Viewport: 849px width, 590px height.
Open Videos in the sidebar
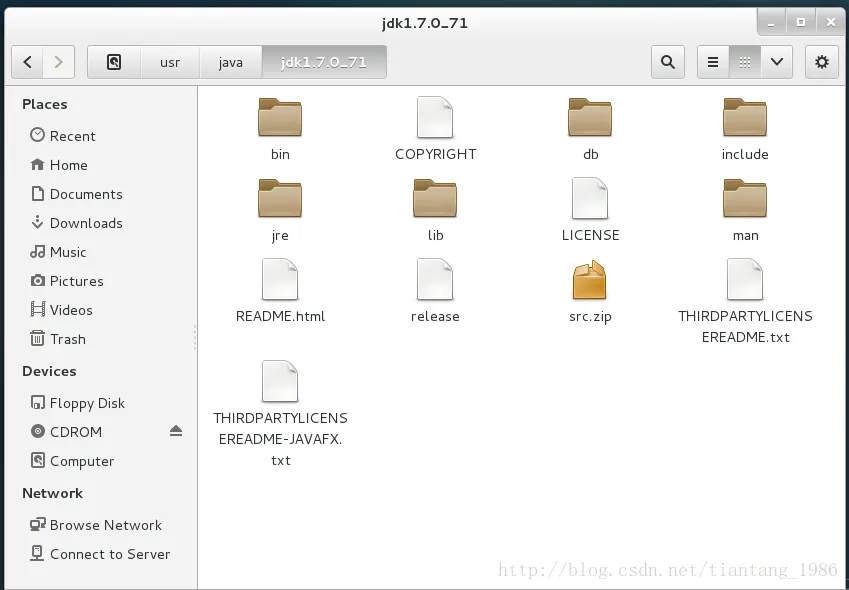101,310
